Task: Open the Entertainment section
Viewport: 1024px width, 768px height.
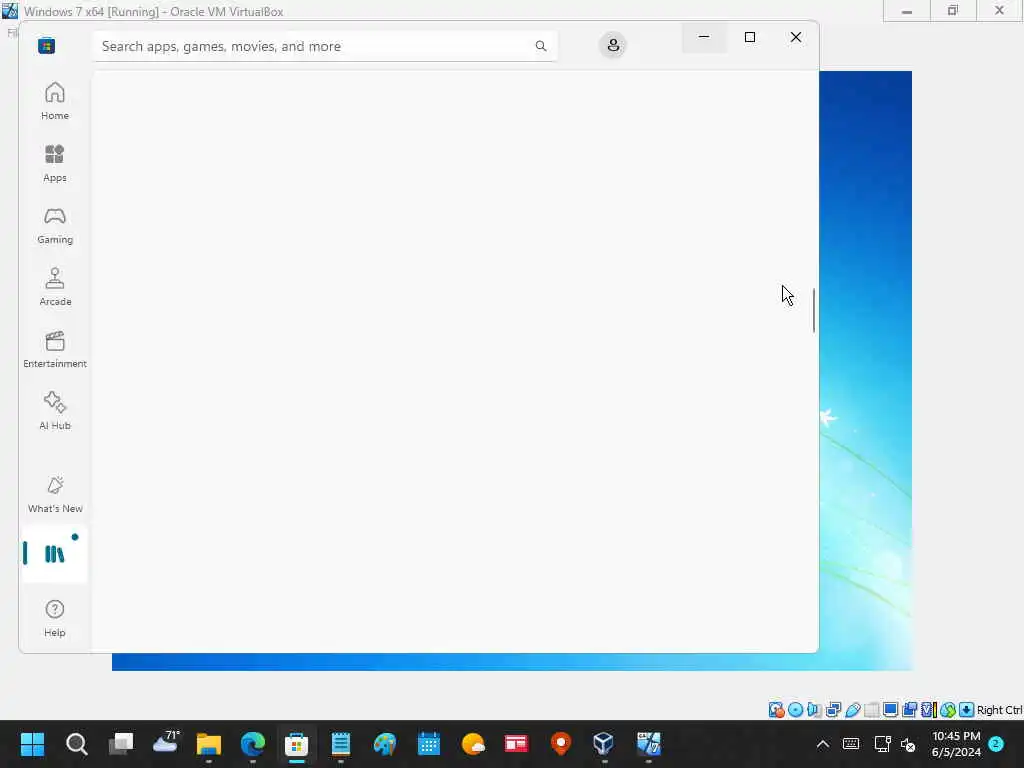Action: click(55, 349)
